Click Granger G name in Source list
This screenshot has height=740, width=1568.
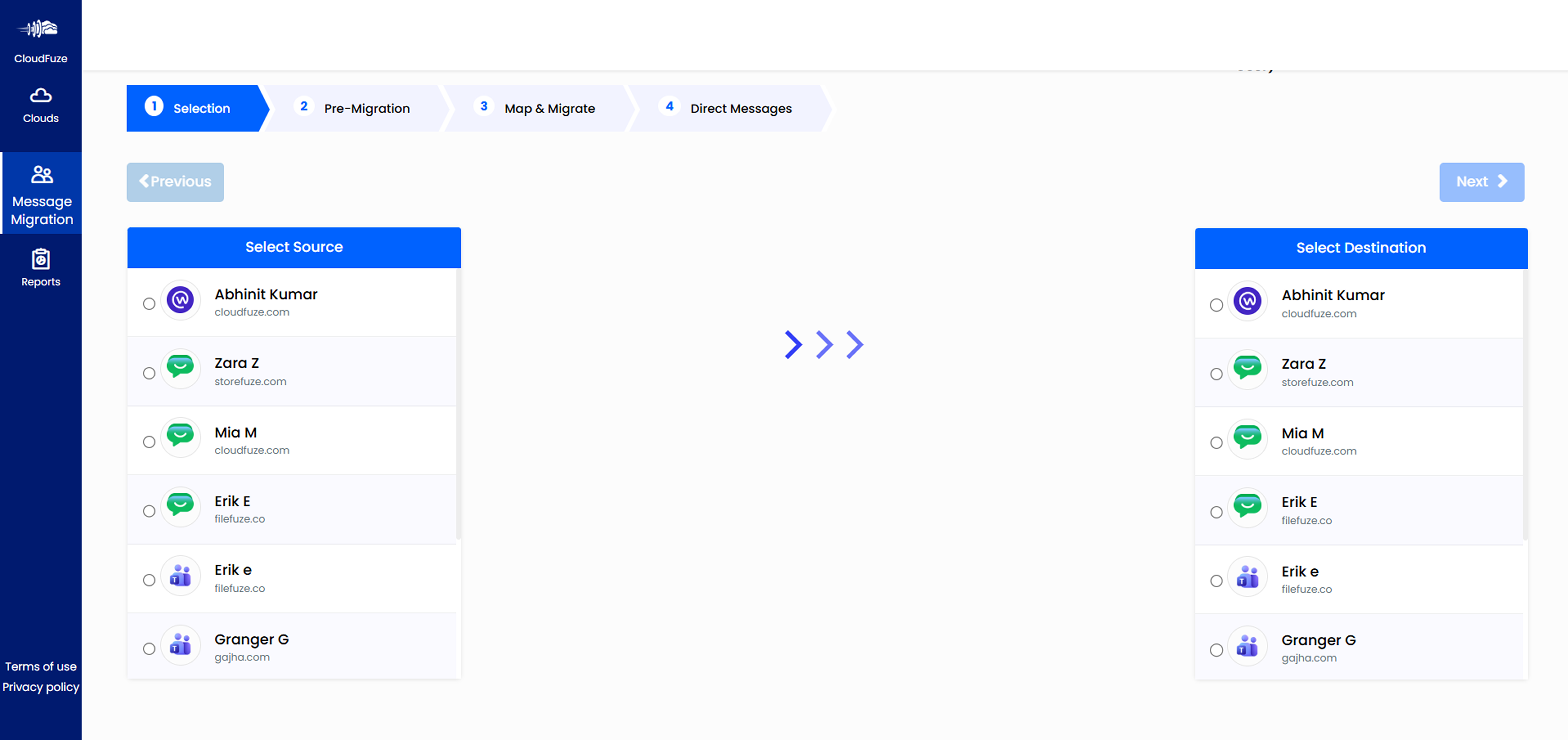252,639
